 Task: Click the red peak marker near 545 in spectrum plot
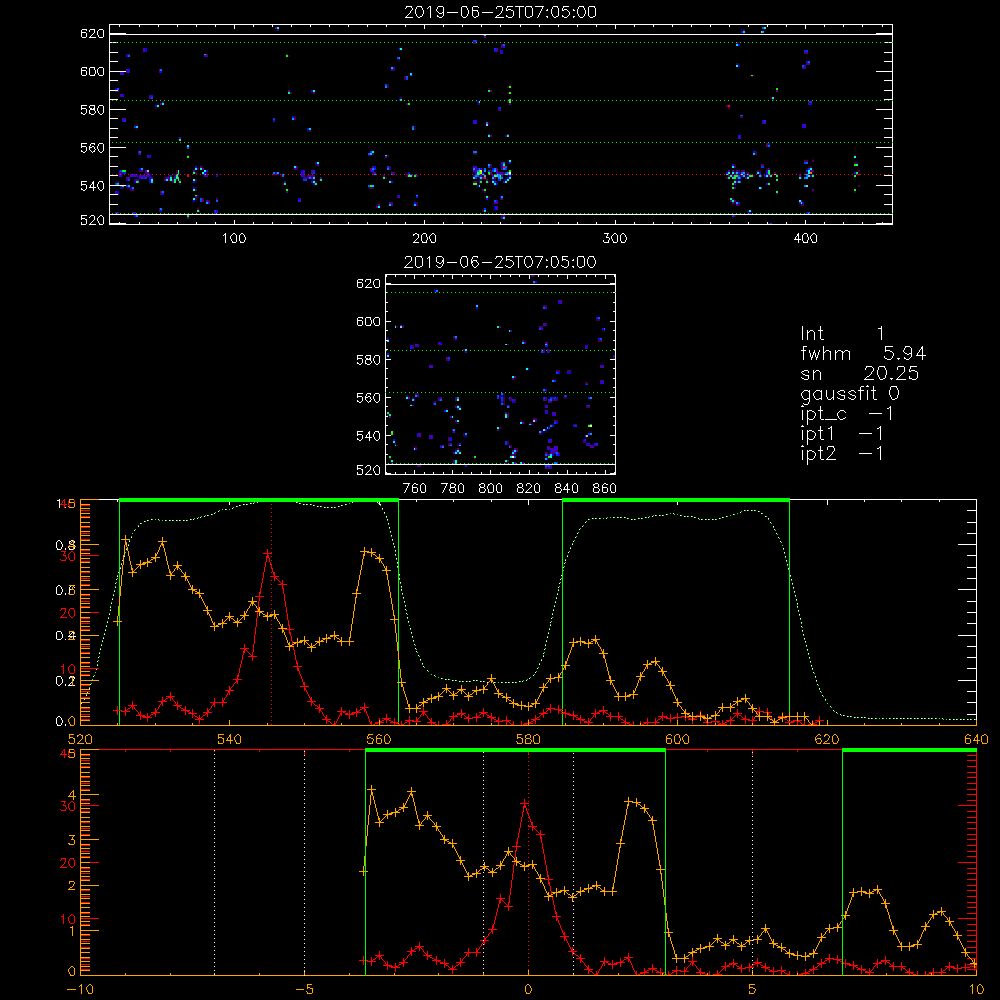(x=268, y=554)
